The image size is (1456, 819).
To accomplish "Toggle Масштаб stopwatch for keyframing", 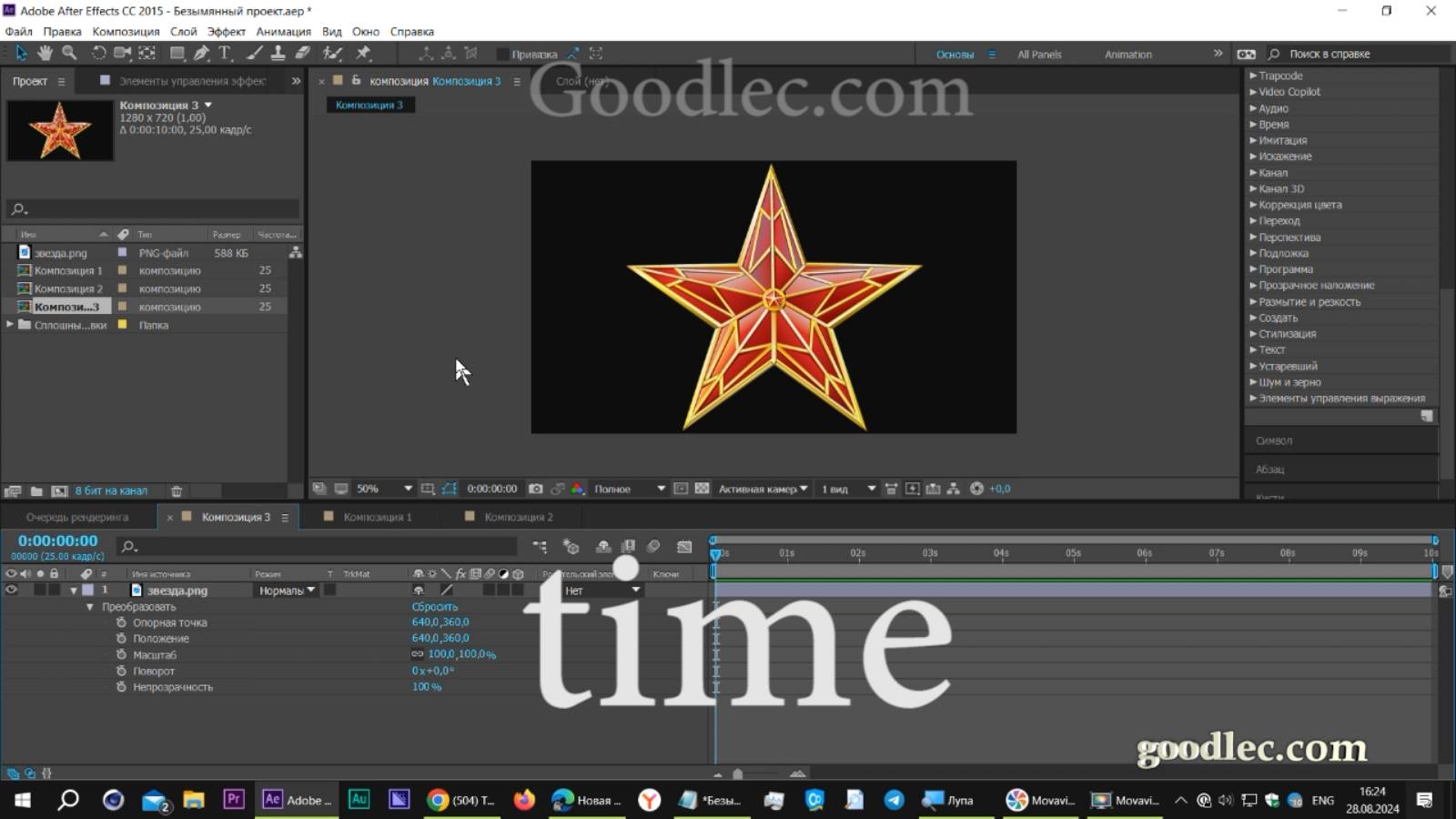I will 121,654.
